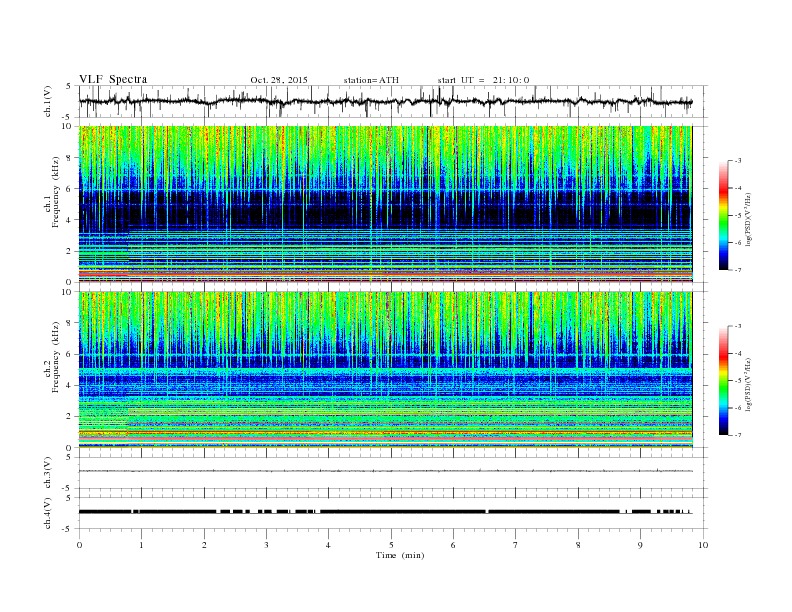
Task: Click inside the ch.1 spectrogram panel
Action: pyautogui.click(x=386, y=204)
